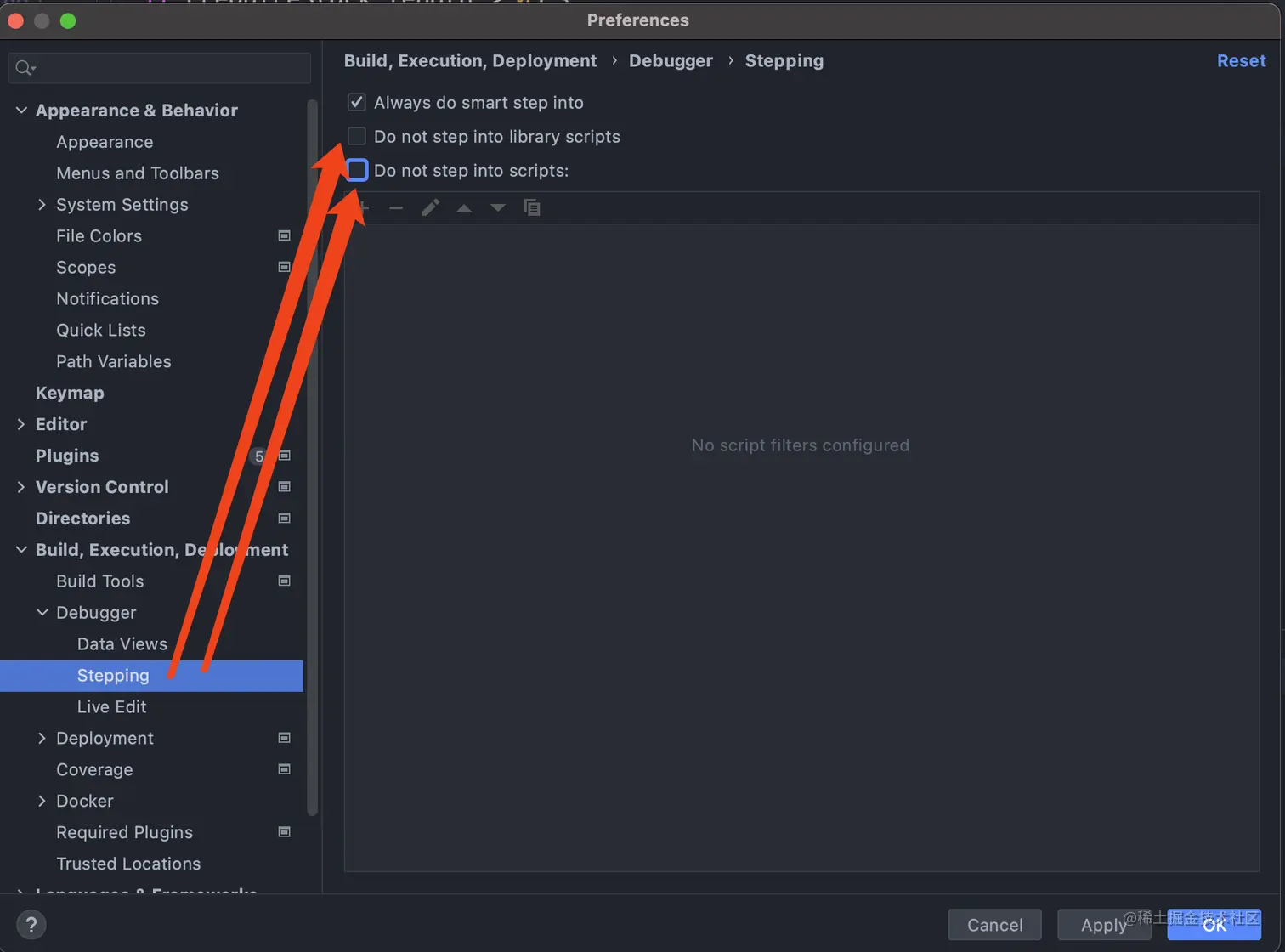Click the Reset link
1285x952 pixels.
coord(1241,61)
